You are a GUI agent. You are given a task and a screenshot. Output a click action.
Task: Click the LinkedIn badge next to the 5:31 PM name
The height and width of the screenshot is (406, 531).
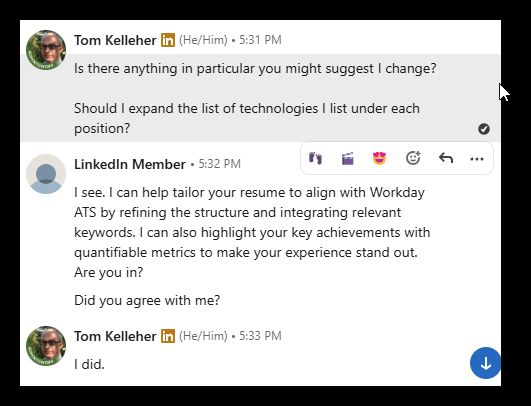click(x=168, y=40)
